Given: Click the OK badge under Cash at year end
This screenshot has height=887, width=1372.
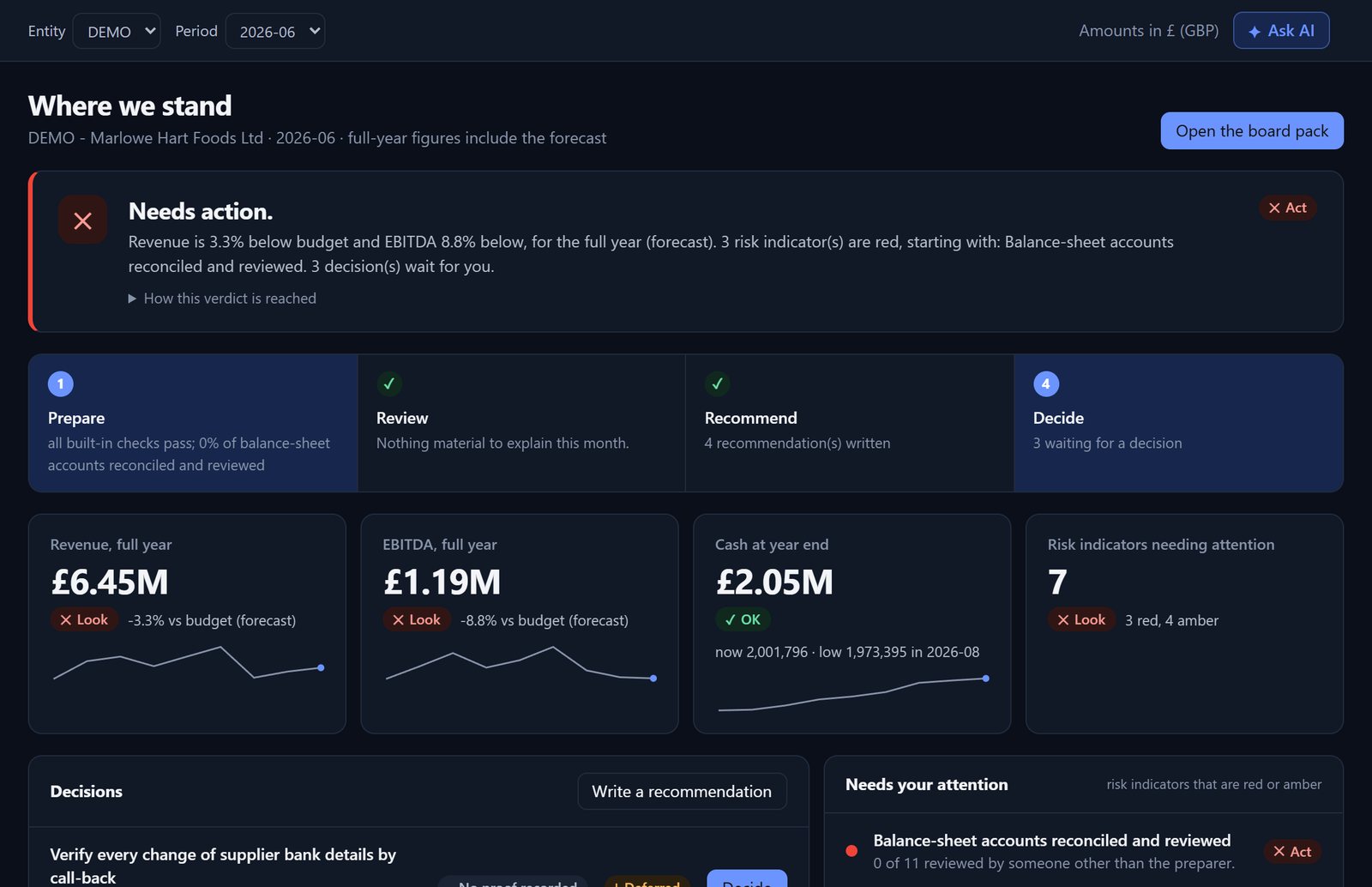Looking at the screenshot, I should [743, 619].
